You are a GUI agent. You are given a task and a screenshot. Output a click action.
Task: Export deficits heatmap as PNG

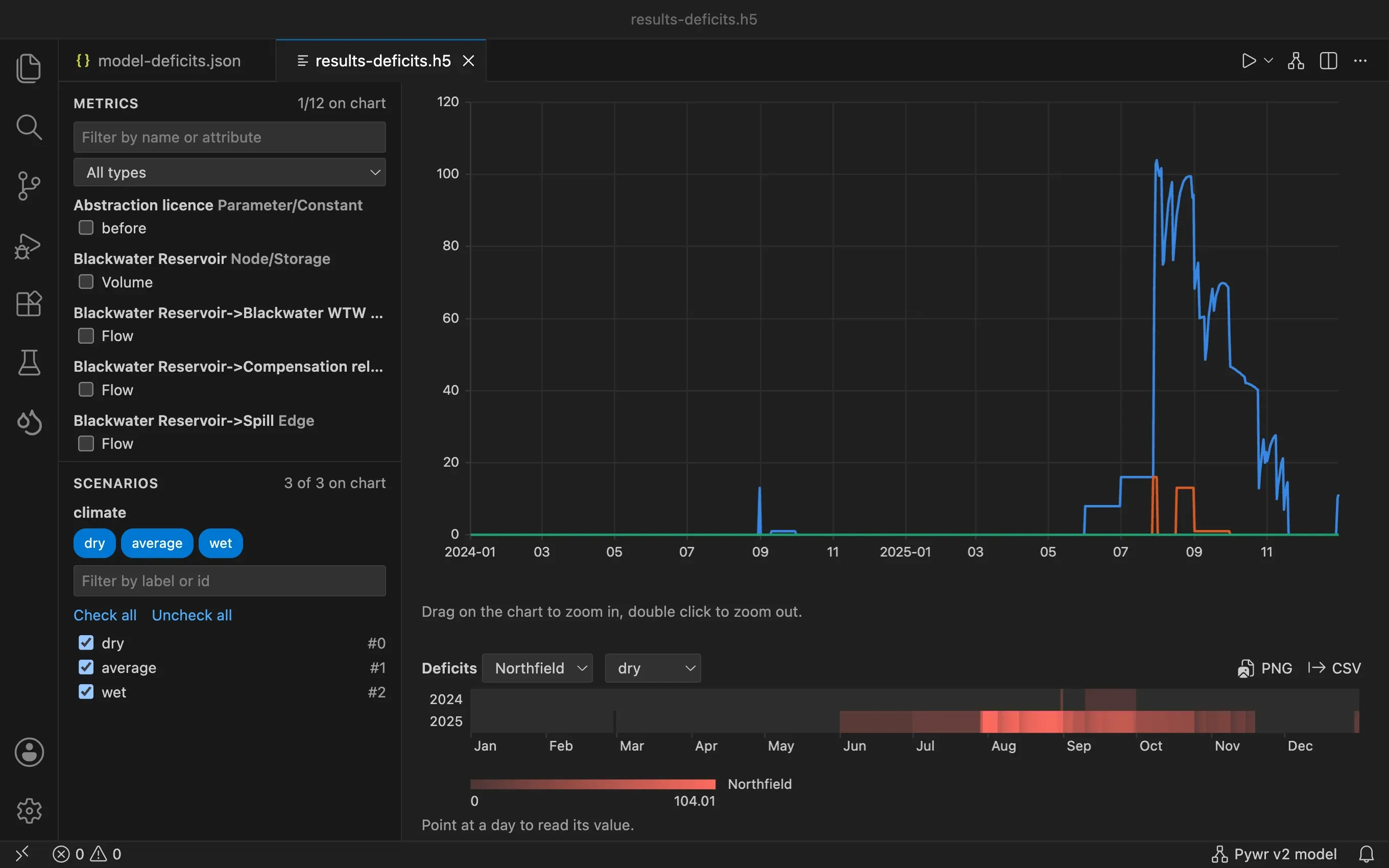[x=1265, y=668]
